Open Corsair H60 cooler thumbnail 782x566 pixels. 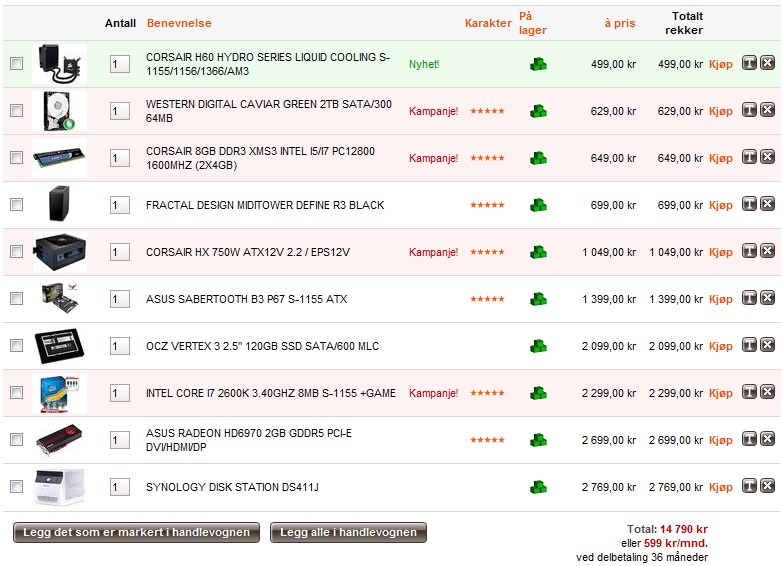59,64
